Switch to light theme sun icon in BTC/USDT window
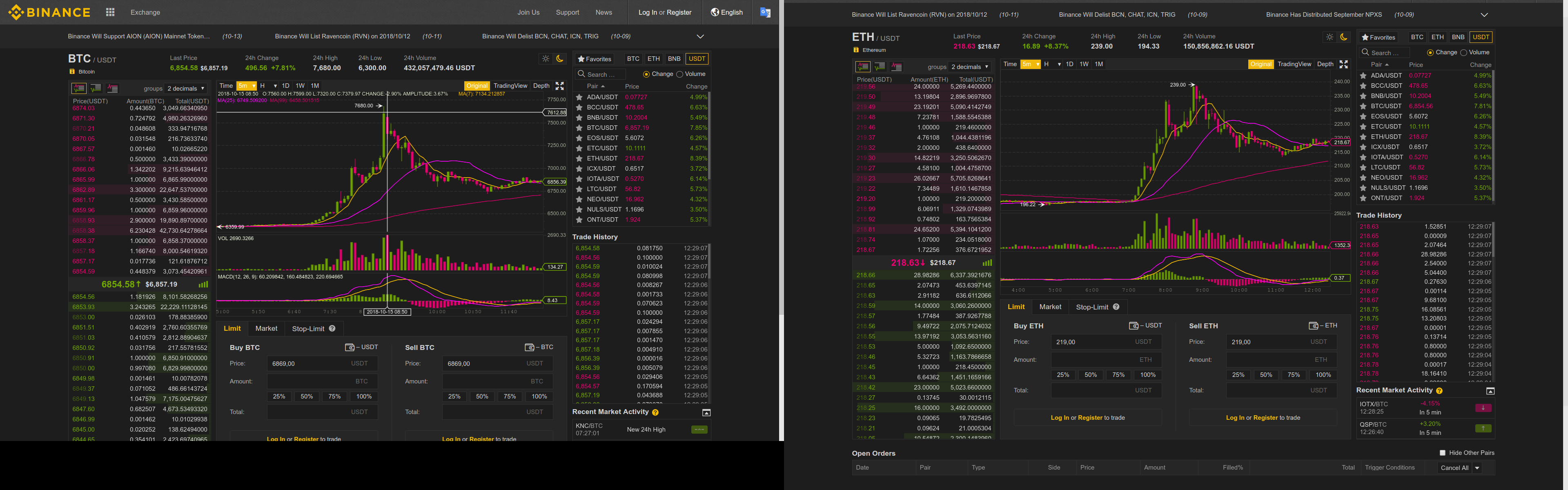The image size is (1568, 490). pos(546,59)
